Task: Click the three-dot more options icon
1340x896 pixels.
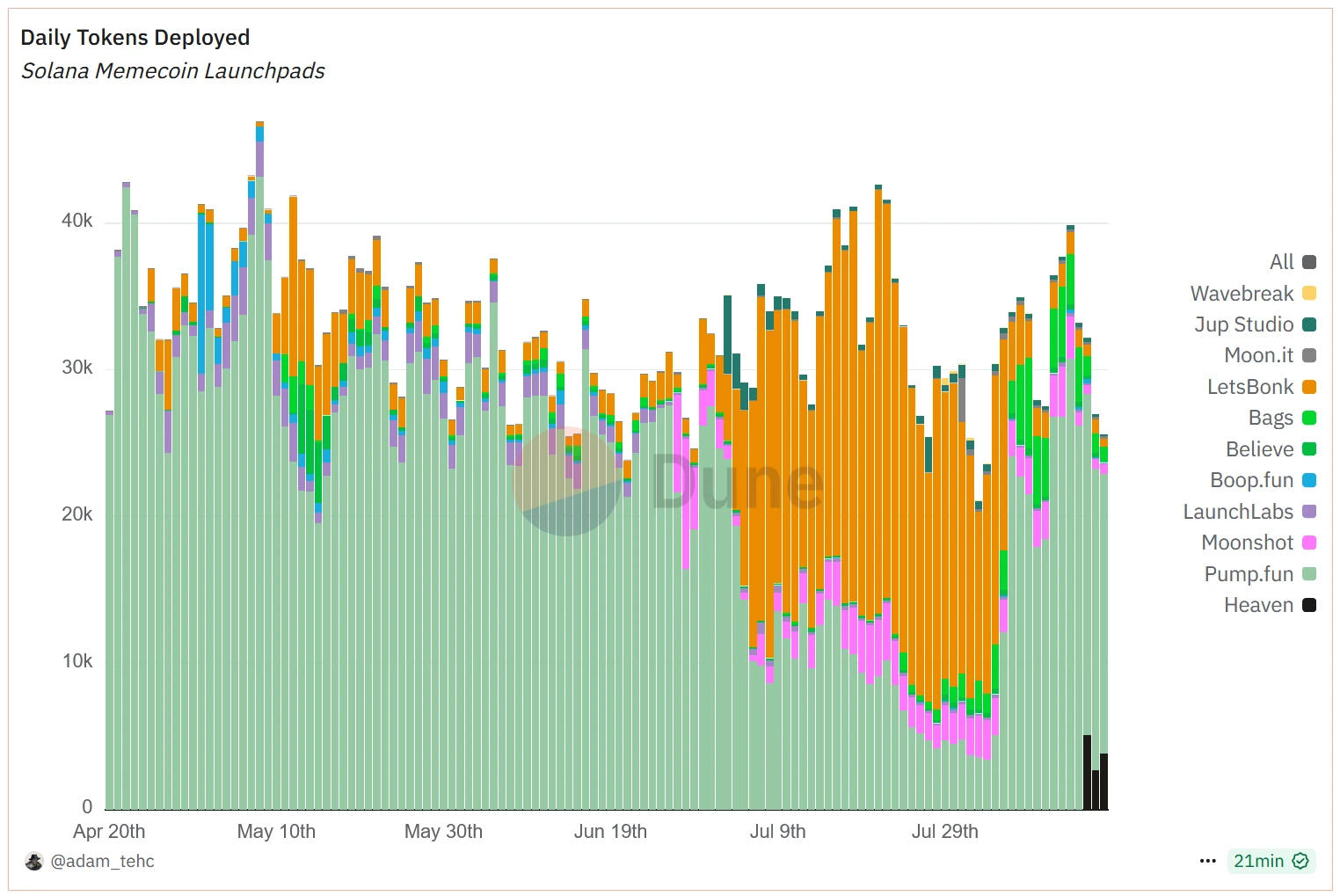Action: pos(1208,861)
